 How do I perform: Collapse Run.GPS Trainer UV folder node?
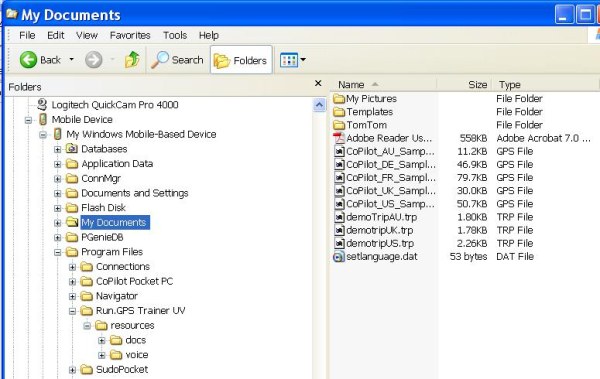(72, 311)
